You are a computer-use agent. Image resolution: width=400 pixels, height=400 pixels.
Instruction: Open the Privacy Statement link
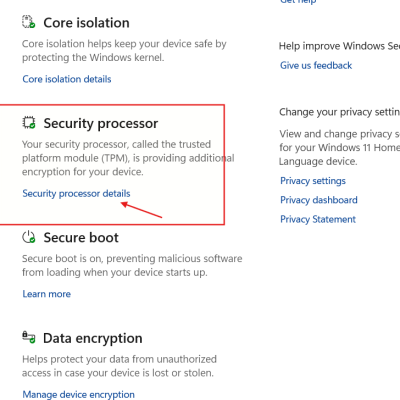click(x=318, y=219)
